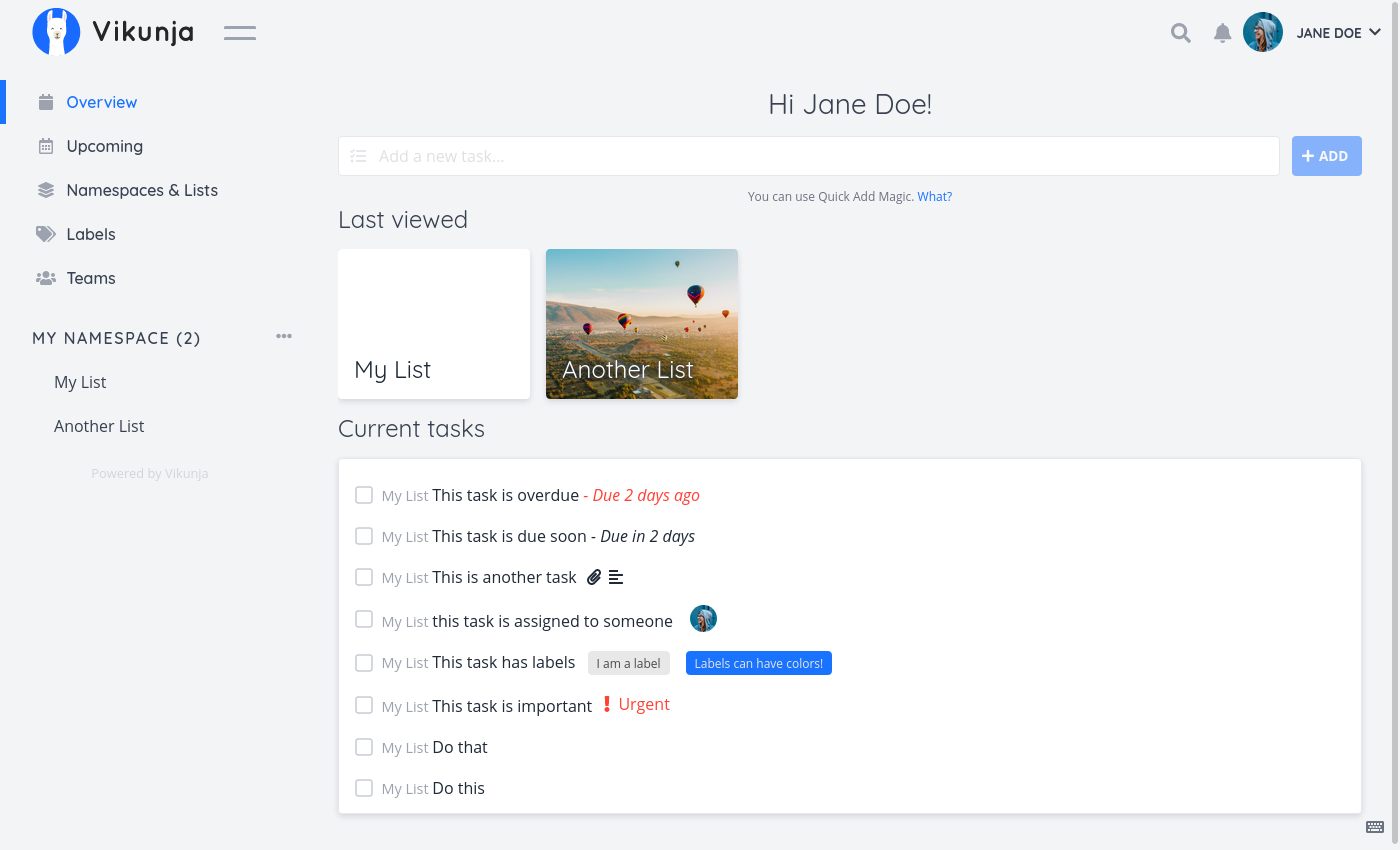Click the assignee avatar on assigned task
Image resolution: width=1400 pixels, height=850 pixels.
703,619
